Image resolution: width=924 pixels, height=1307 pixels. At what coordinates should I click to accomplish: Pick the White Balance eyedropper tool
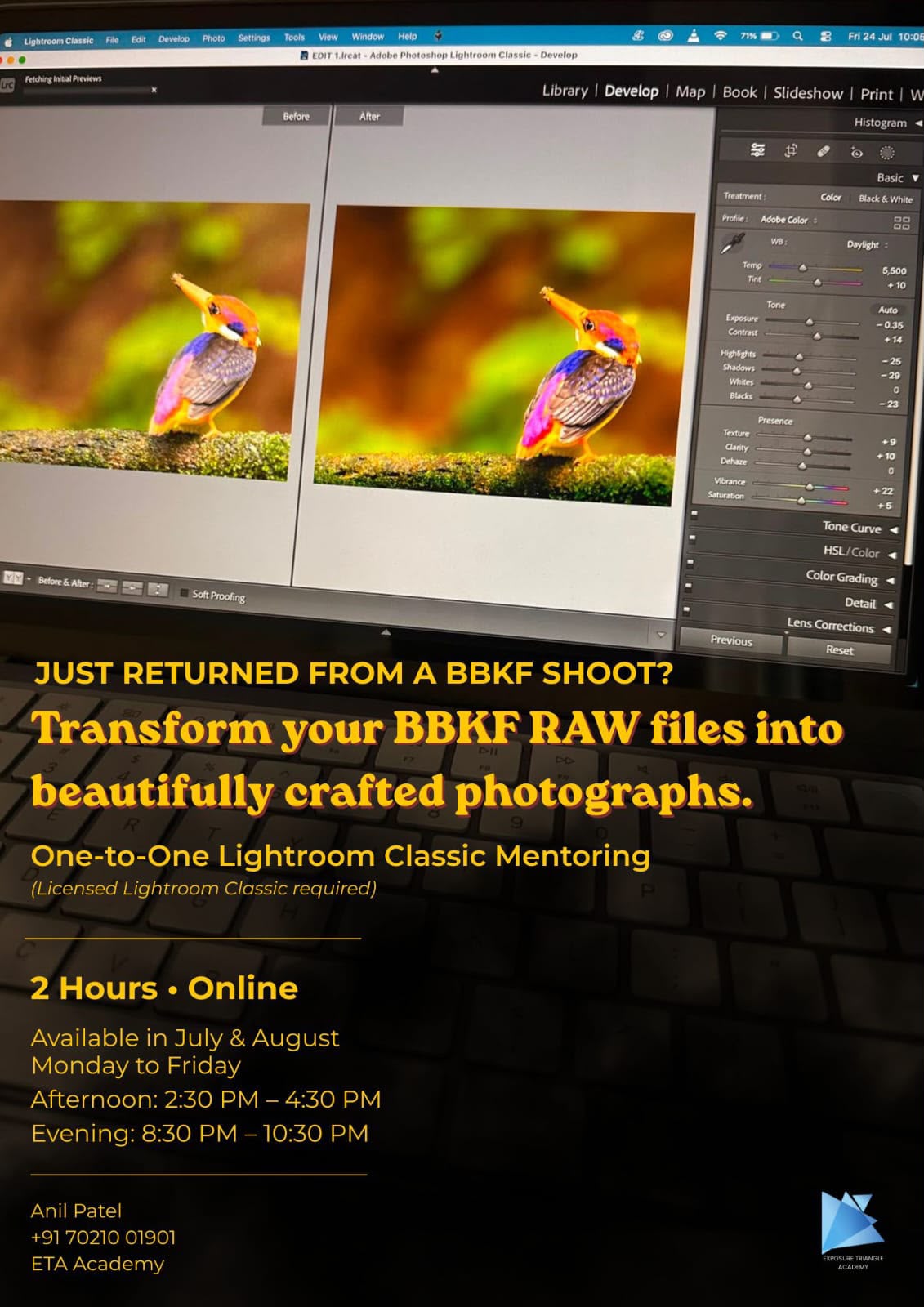[733, 243]
